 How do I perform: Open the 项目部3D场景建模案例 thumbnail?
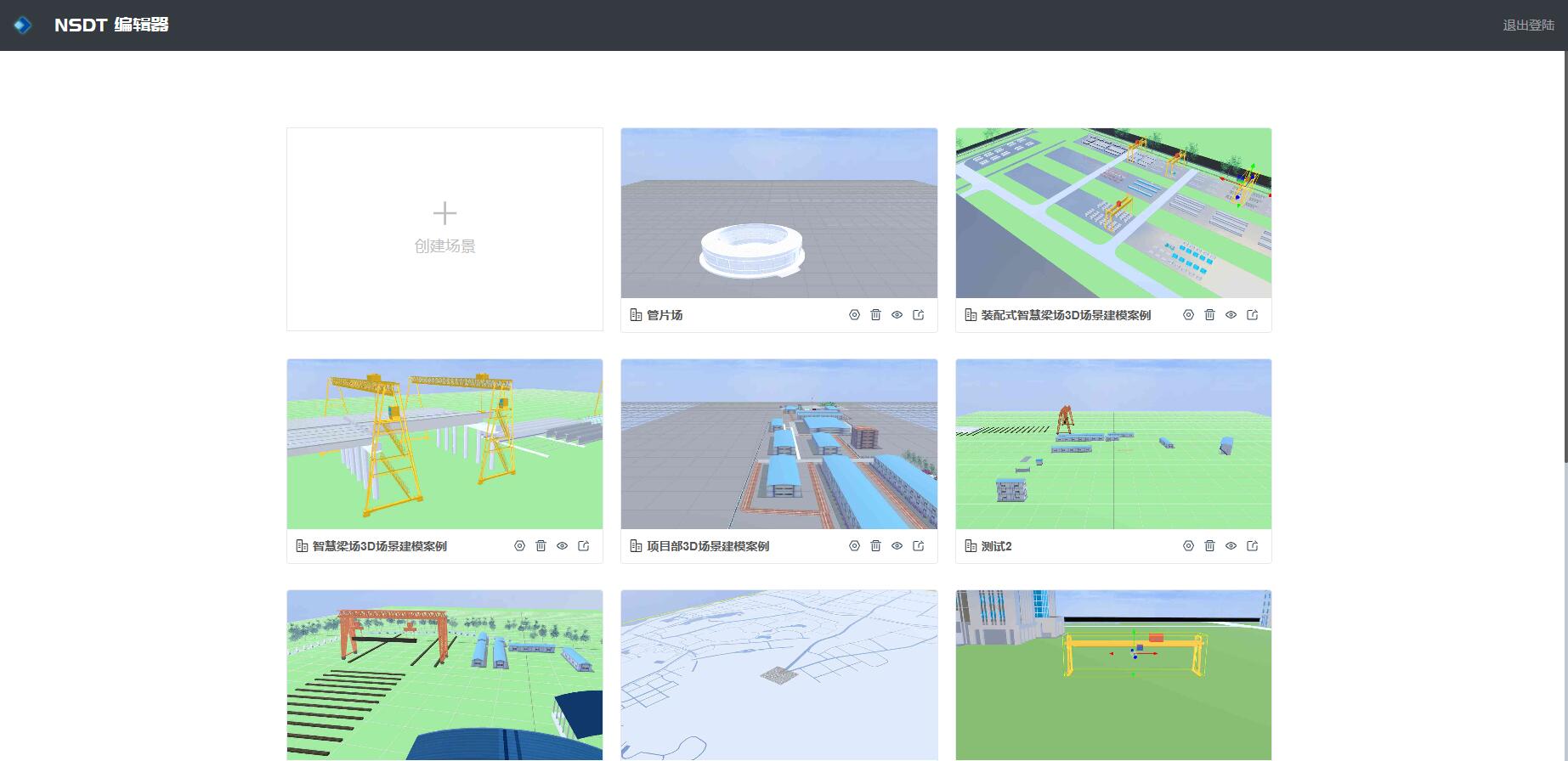pos(779,444)
